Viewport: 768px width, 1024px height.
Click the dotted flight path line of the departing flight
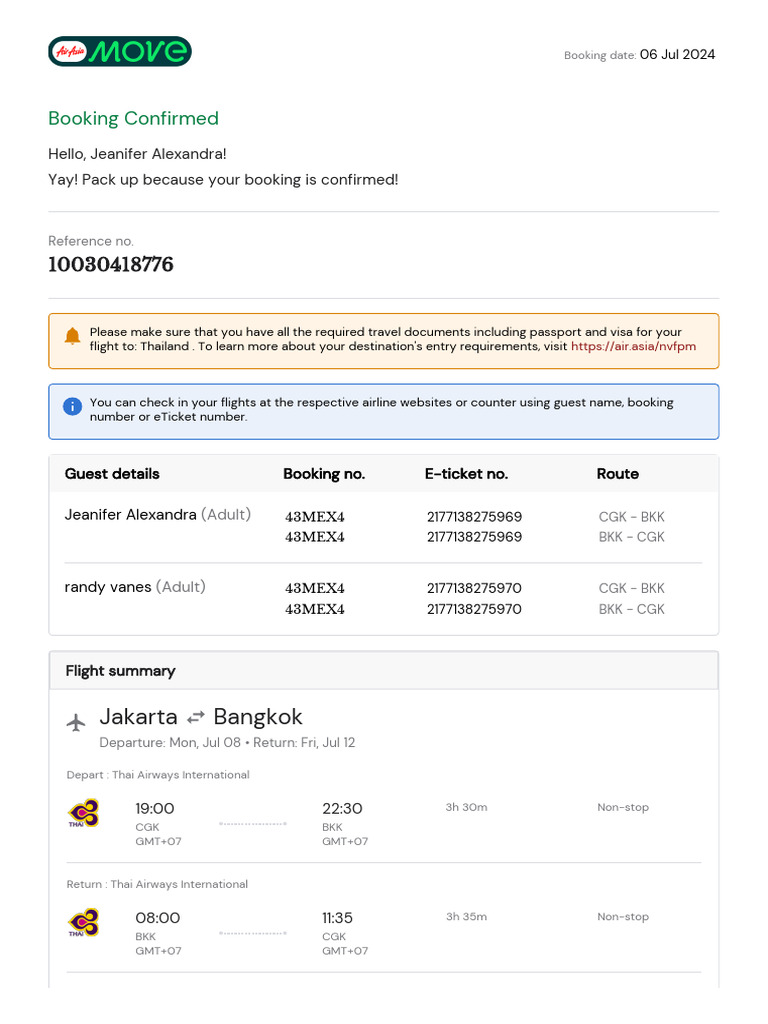click(252, 824)
